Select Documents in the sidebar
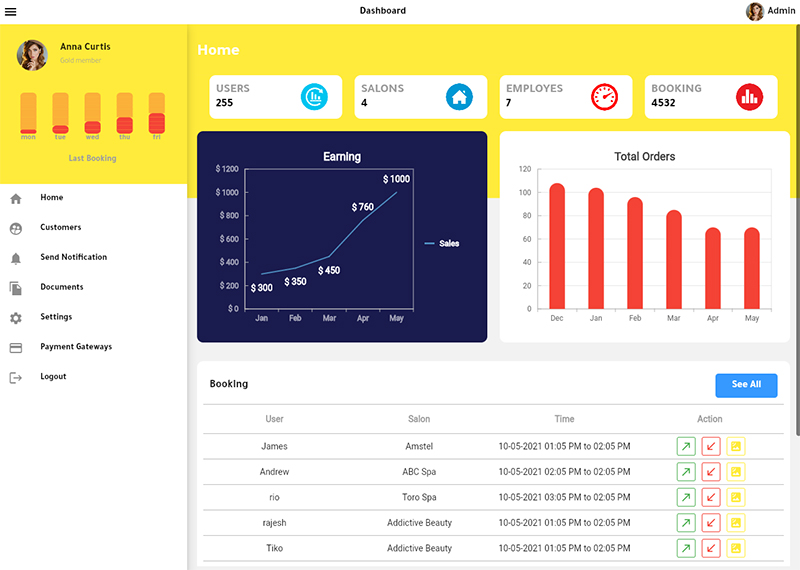The width and height of the screenshot is (800, 570). point(61,287)
